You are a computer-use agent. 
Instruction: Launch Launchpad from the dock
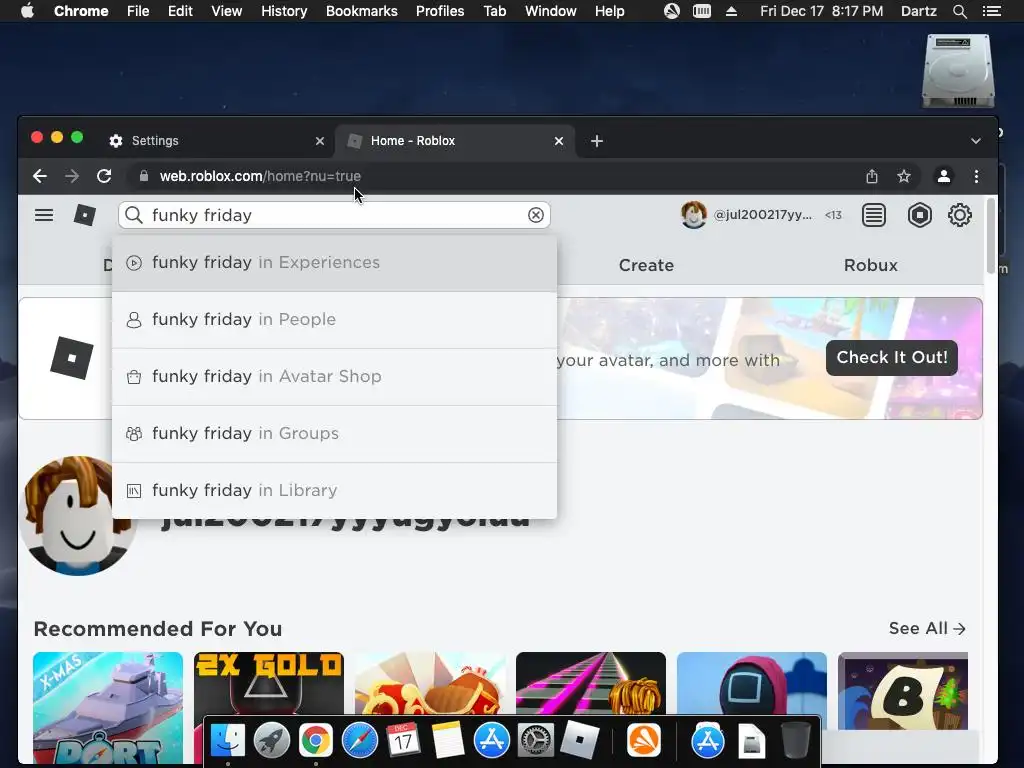272,741
